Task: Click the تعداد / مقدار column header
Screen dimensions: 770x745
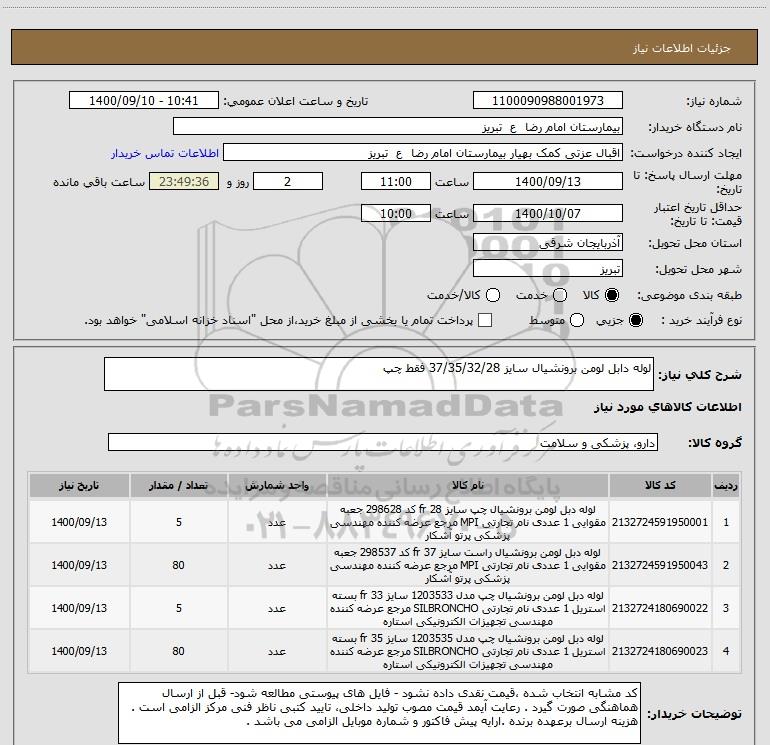Action: tap(178, 486)
